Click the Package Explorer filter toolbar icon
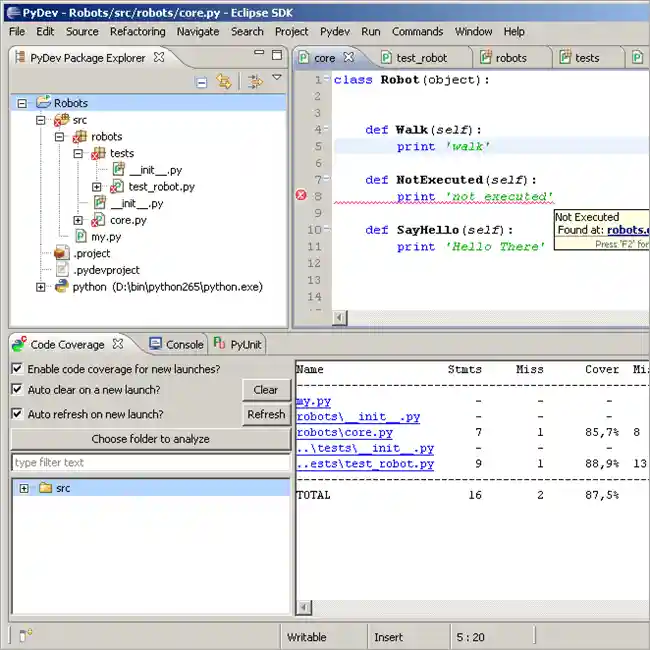The image size is (650, 650). pos(255,81)
